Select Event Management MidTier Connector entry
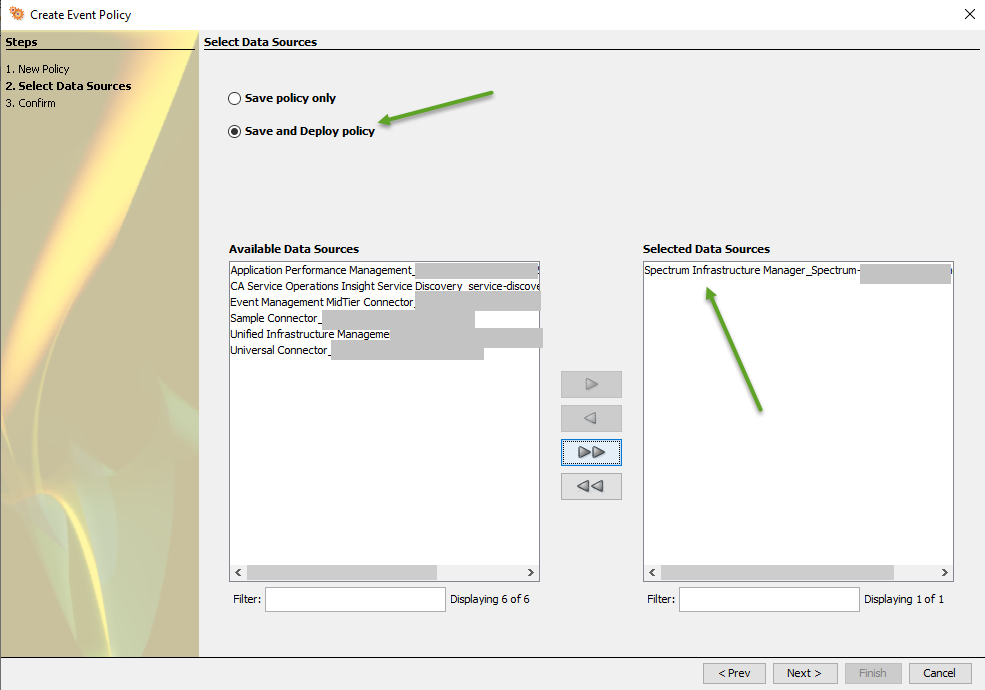The width and height of the screenshot is (985, 690). [x=384, y=302]
